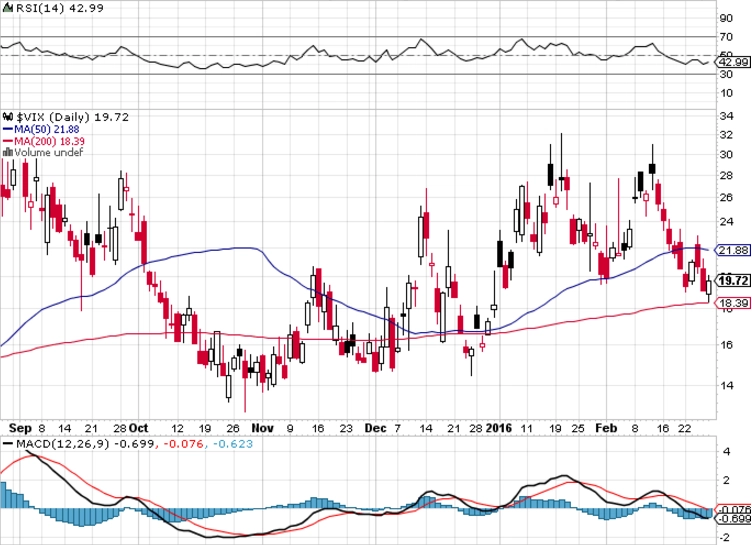Click the red MA(200) legend line
Image resolution: width=752 pixels, height=545 pixels.
(x=8, y=141)
